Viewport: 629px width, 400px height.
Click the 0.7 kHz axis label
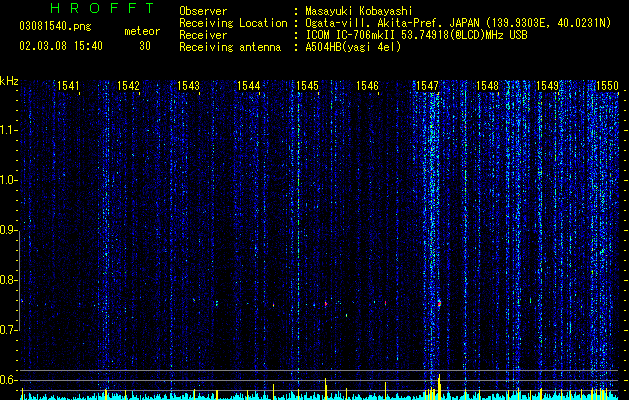coord(8,330)
